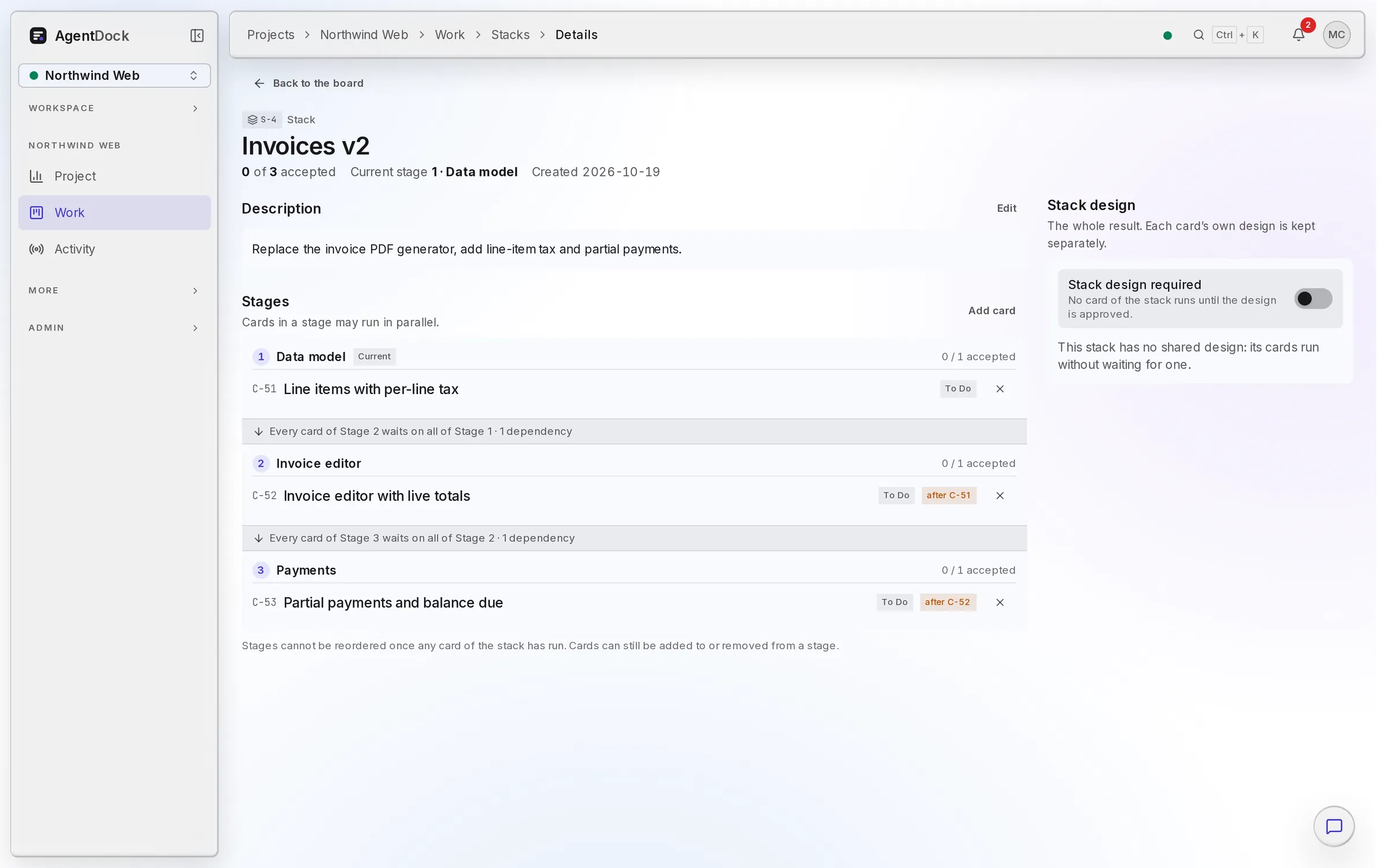Open card Line items with per-line tax
The height and width of the screenshot is (868, 1389).
click(371, 389)
